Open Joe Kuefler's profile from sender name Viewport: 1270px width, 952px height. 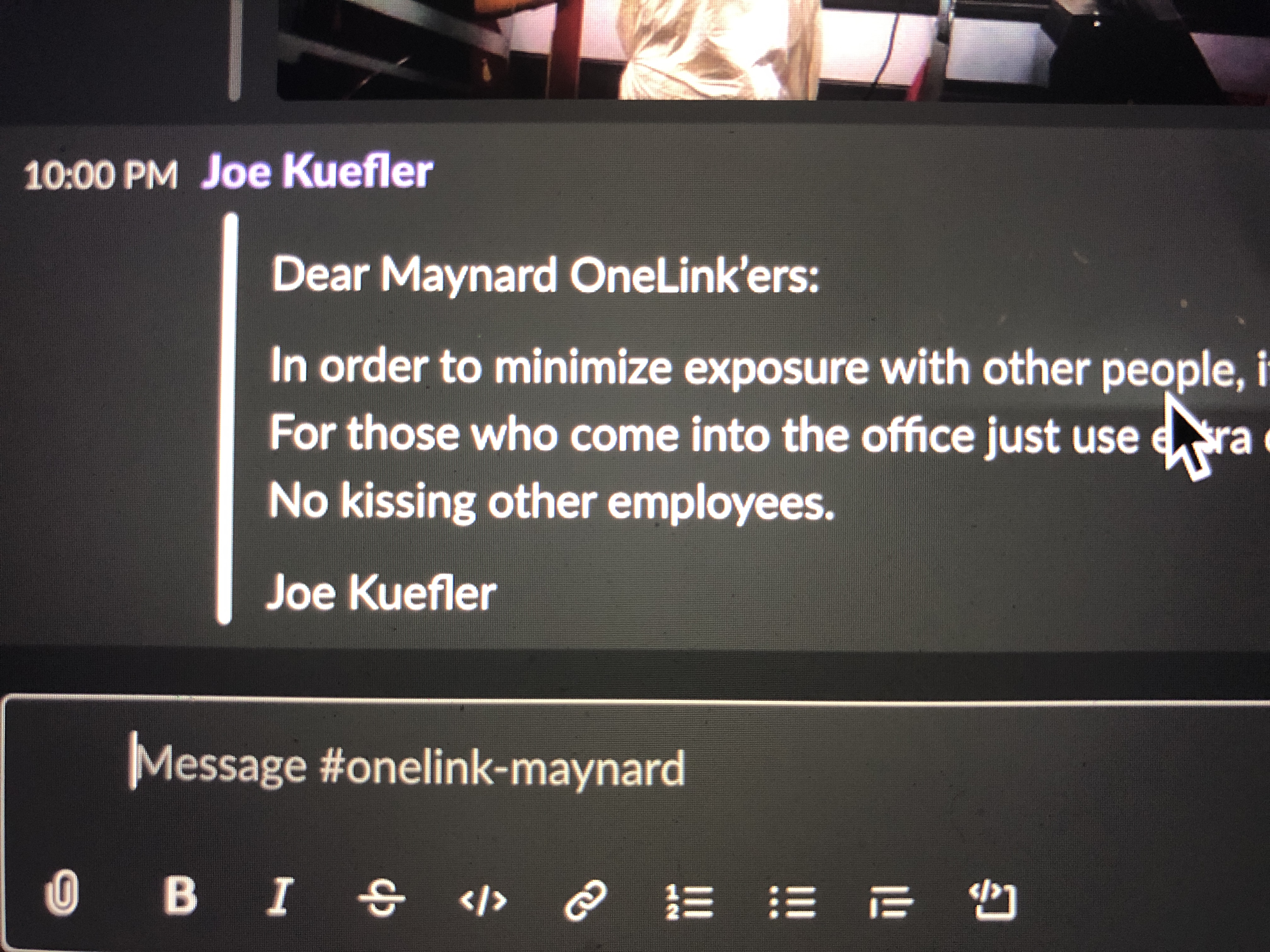(317, 172)
